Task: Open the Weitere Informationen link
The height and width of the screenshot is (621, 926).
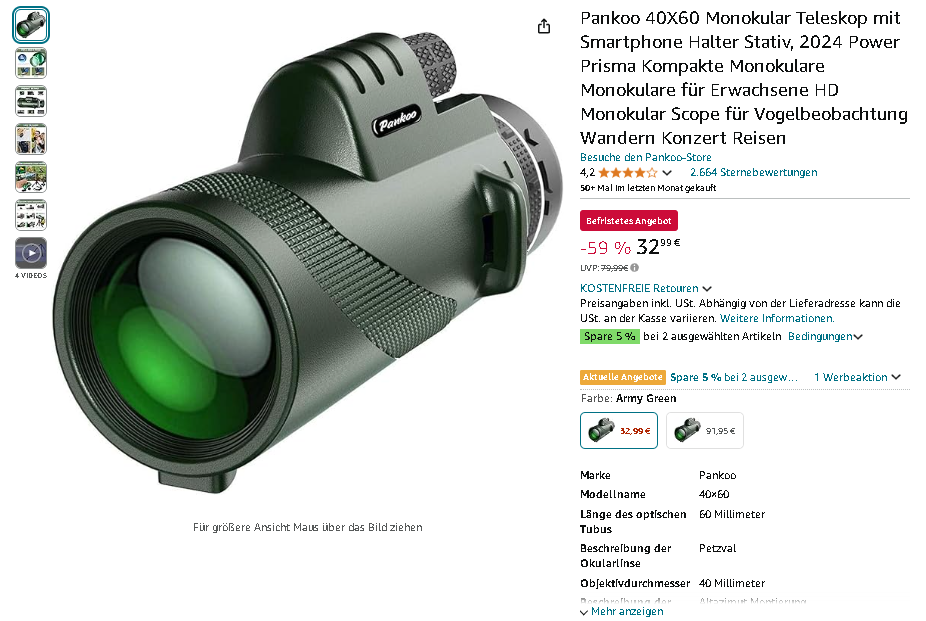Action: click(777, 318)
